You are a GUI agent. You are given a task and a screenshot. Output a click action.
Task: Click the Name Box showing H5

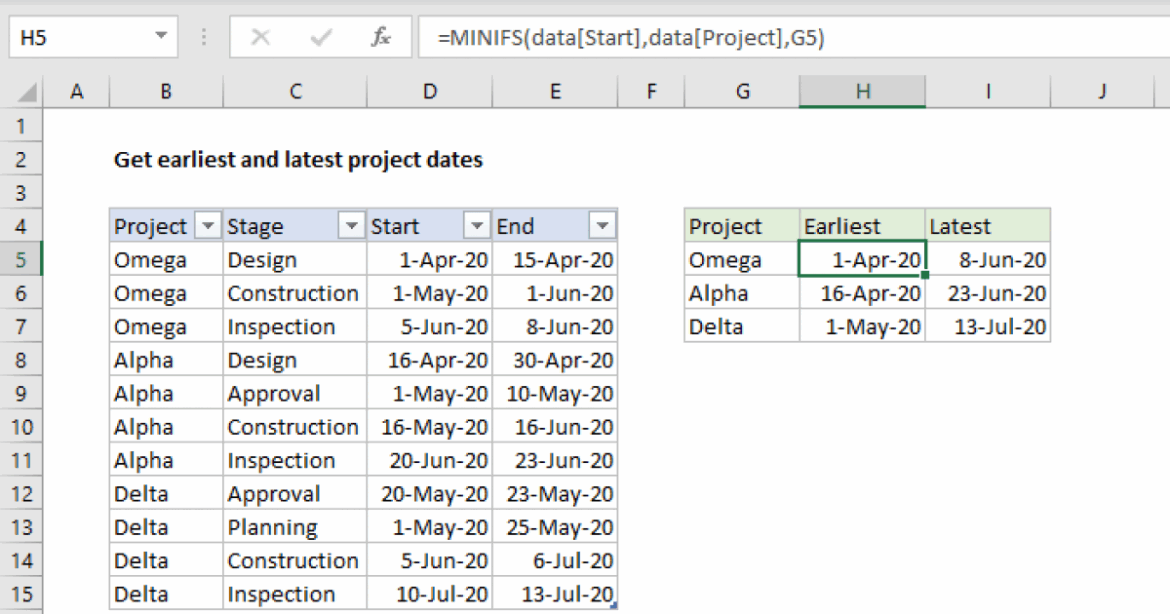[x=80, y=38]
